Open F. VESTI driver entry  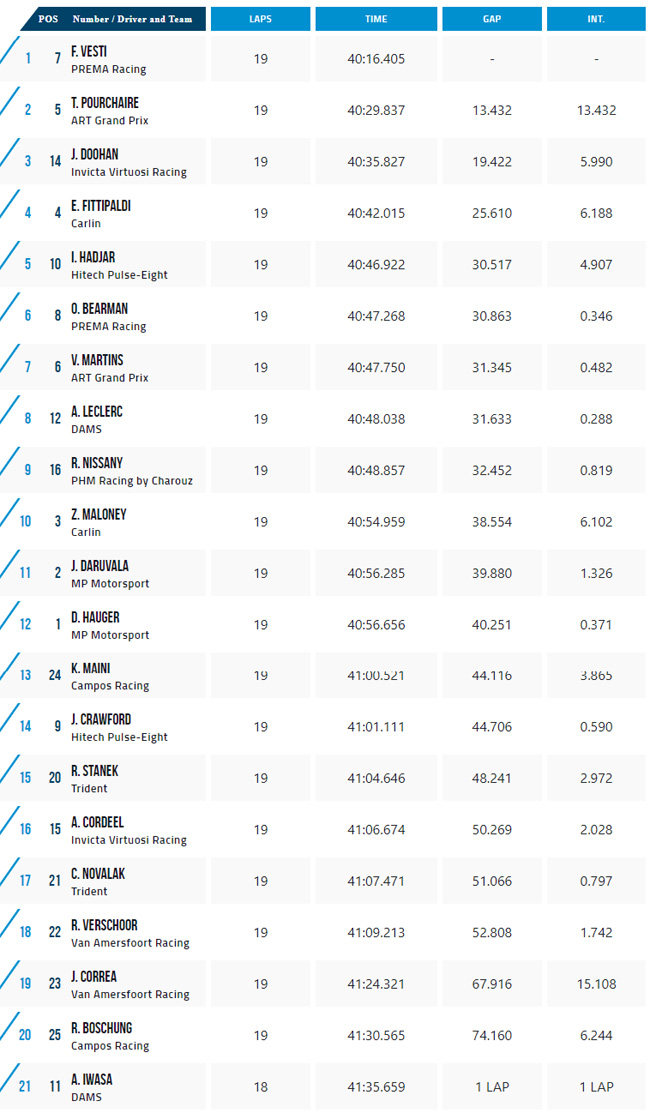tap(89, 52)
